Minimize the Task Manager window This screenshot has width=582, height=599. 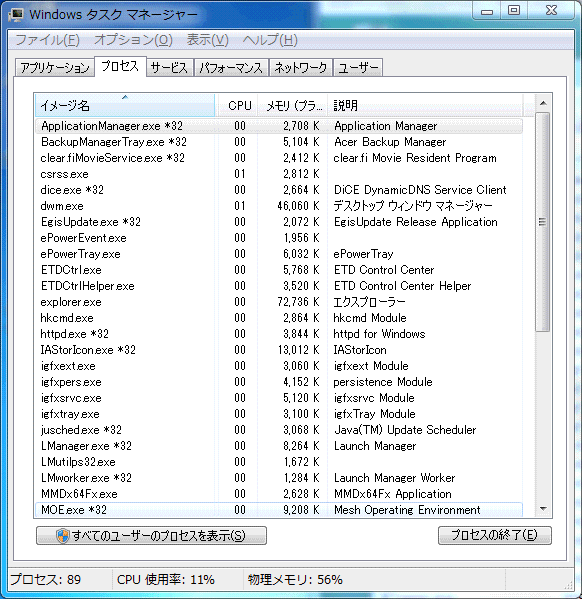[487, 11]
